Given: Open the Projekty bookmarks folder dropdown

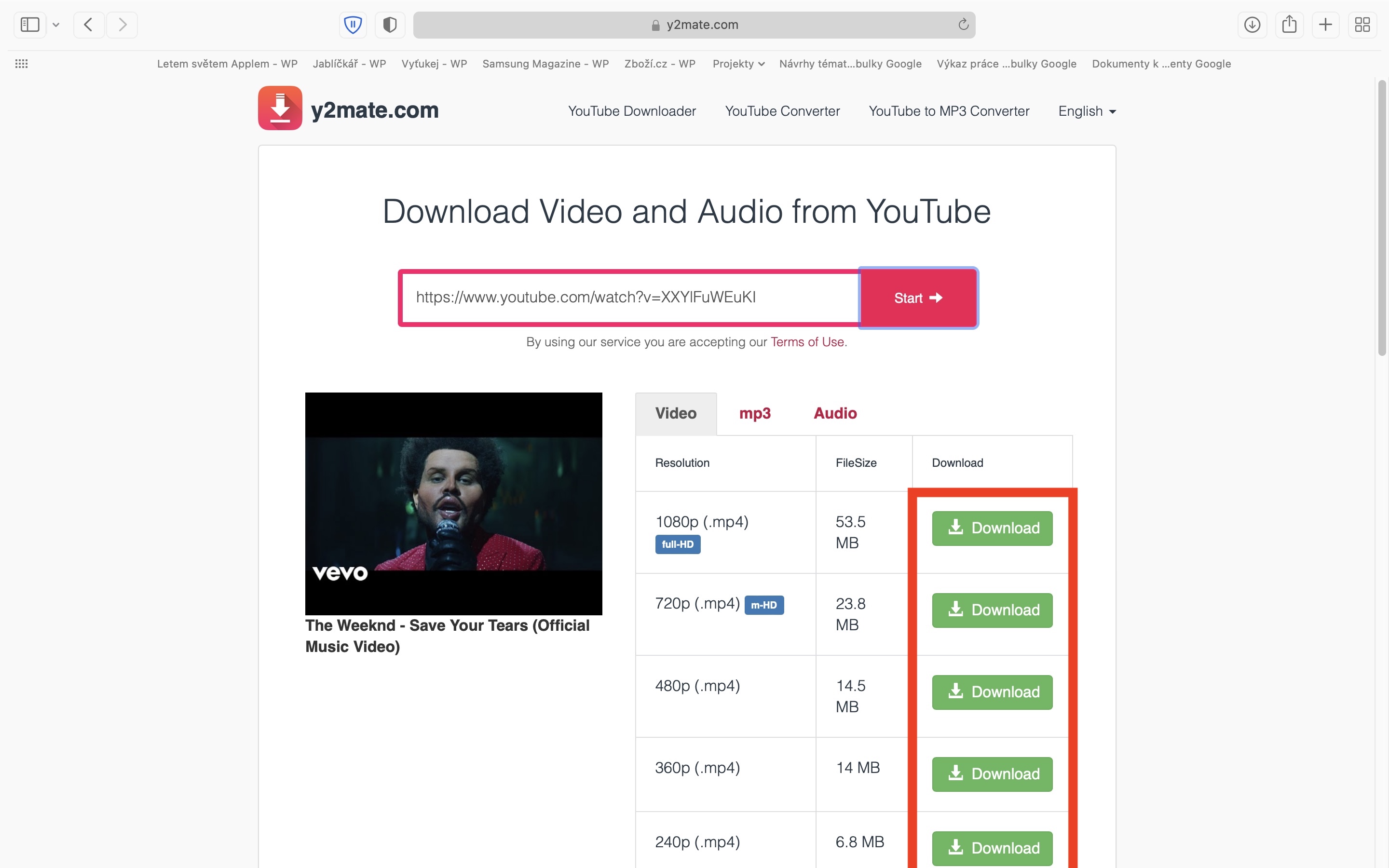Looking at the screenshot, I should click(x=738, y=64).
